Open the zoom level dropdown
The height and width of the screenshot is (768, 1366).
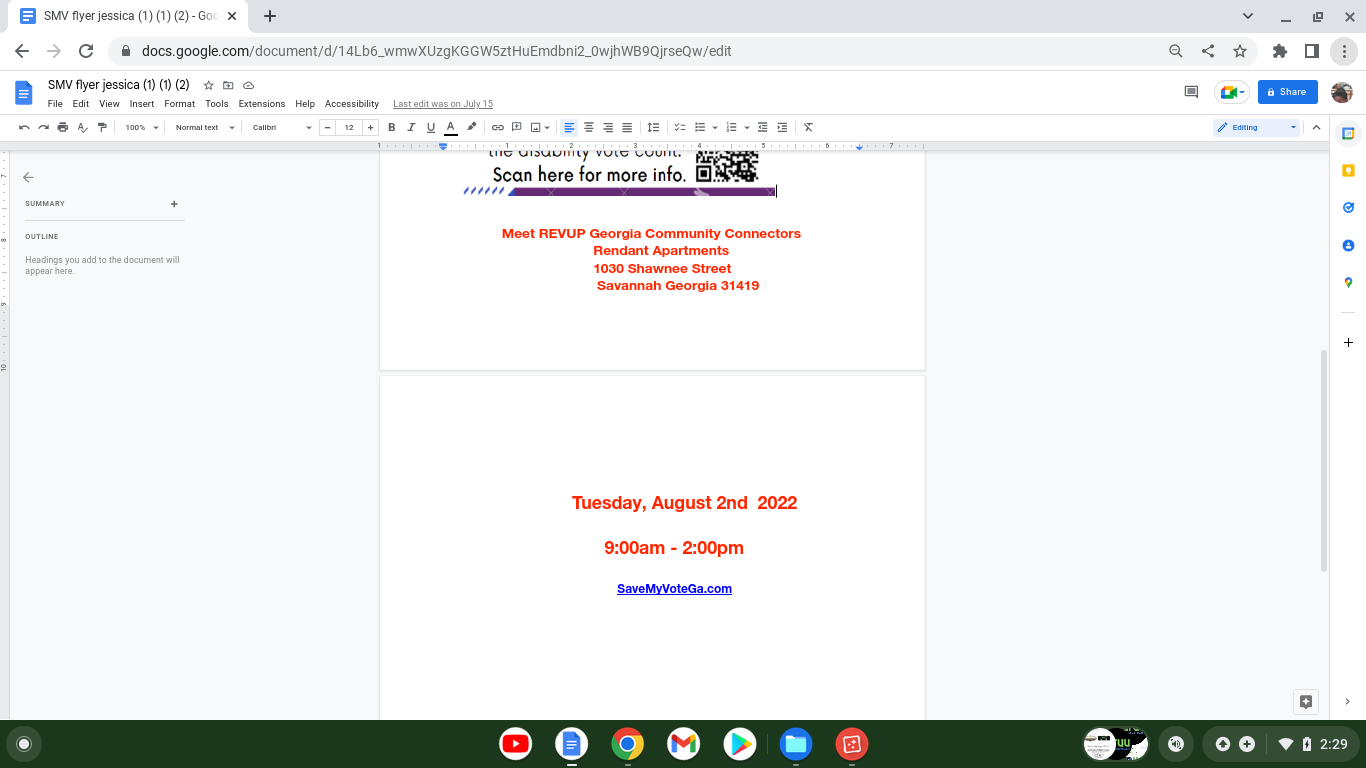click(x=141, y=127)
